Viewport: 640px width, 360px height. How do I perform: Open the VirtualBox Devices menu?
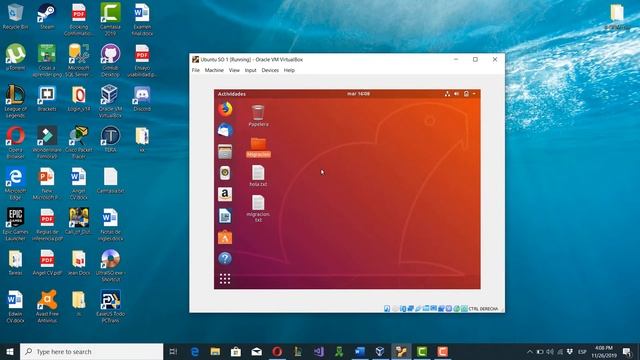[x=270, y=70]
